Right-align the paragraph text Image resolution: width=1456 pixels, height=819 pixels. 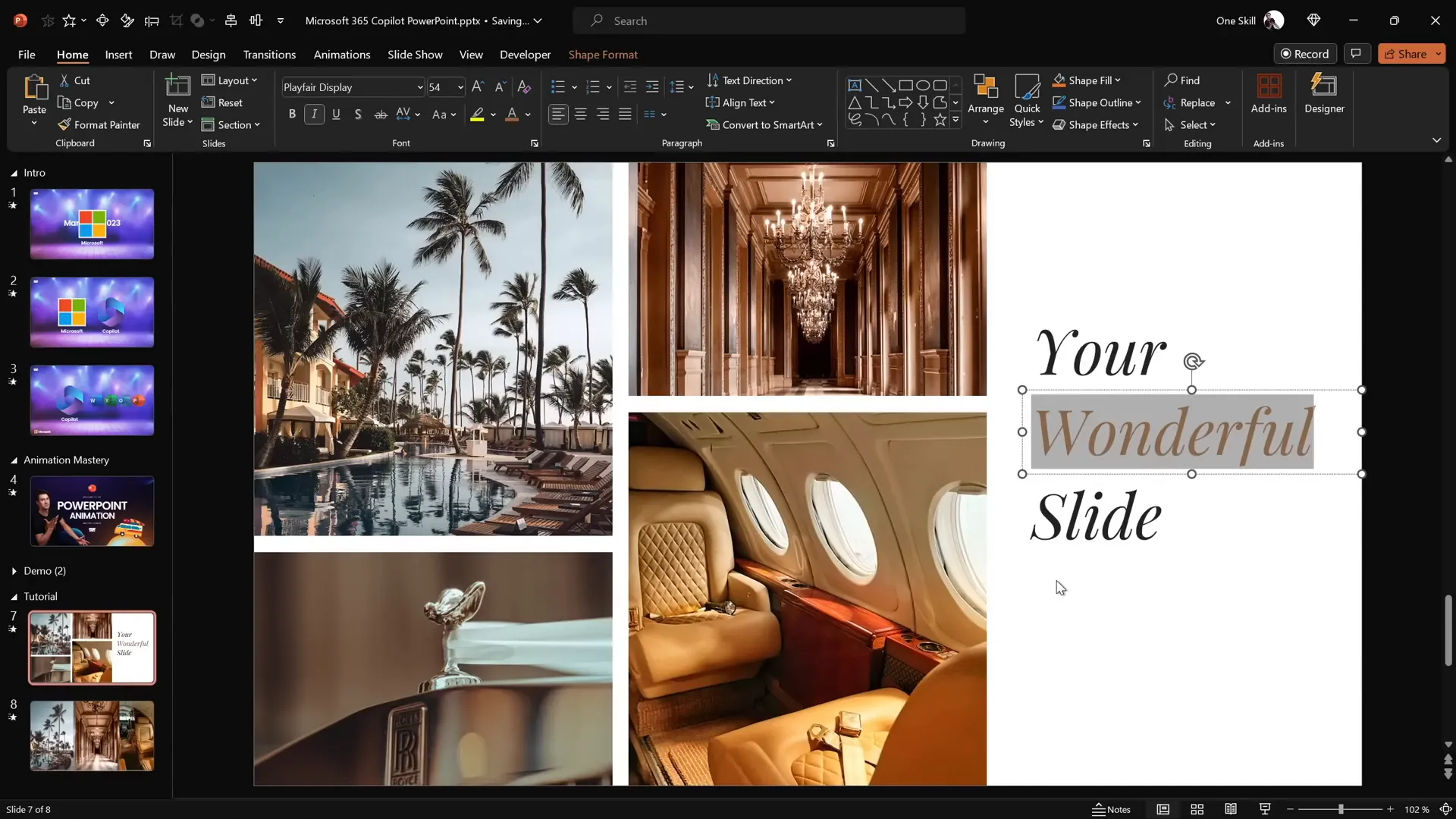click(603, 115)
